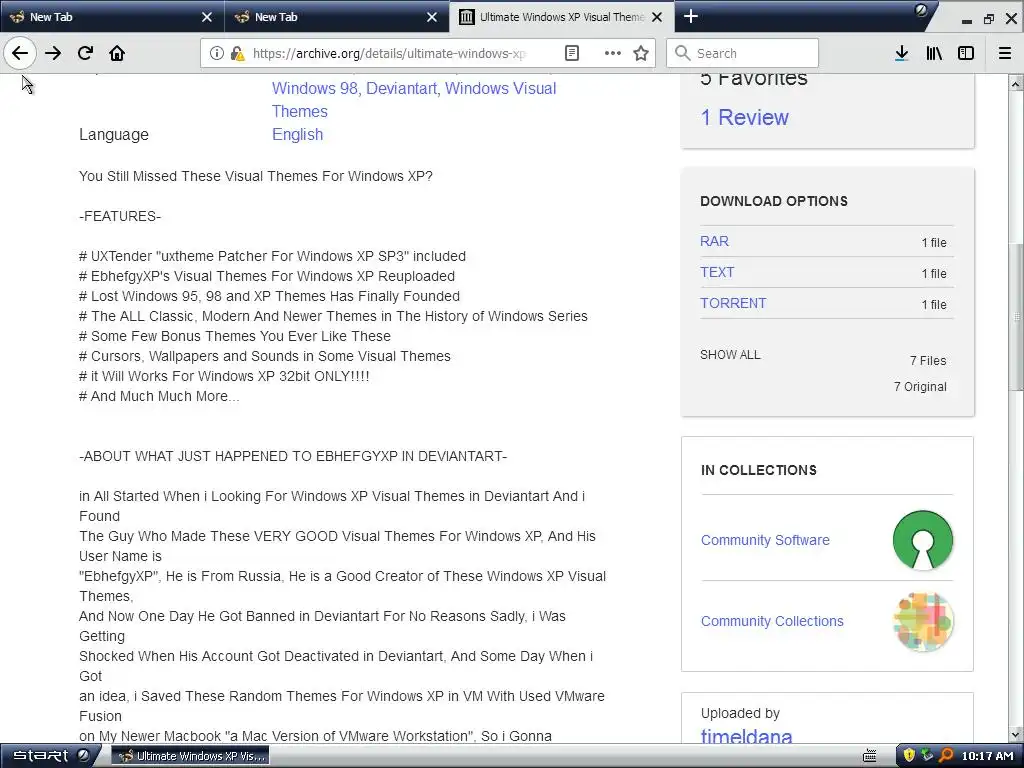This screenshot has height=768, width=1024.
Task: Open the security shield tray icon
Action: [908, 756]
